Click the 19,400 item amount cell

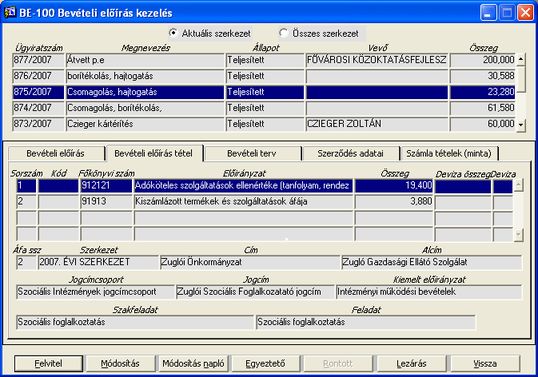(394, 186)
